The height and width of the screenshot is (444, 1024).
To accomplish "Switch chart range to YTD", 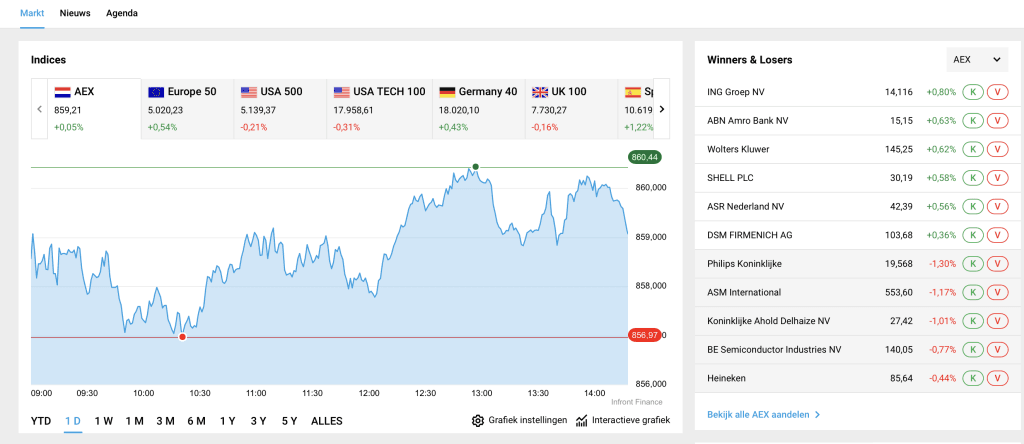I will pos(41,421).
